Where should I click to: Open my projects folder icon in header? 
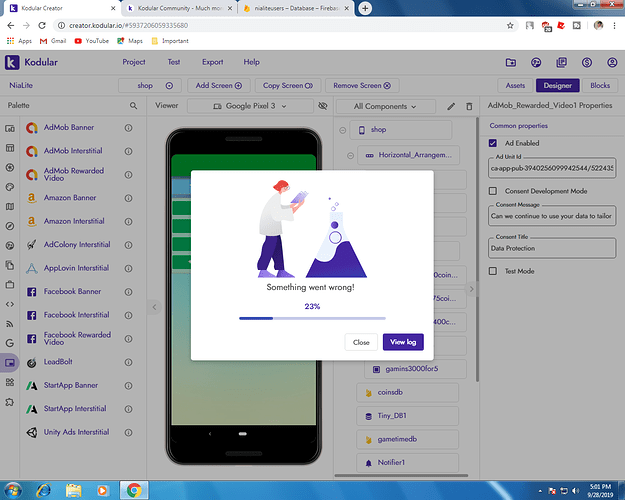(x=511, y=62)
